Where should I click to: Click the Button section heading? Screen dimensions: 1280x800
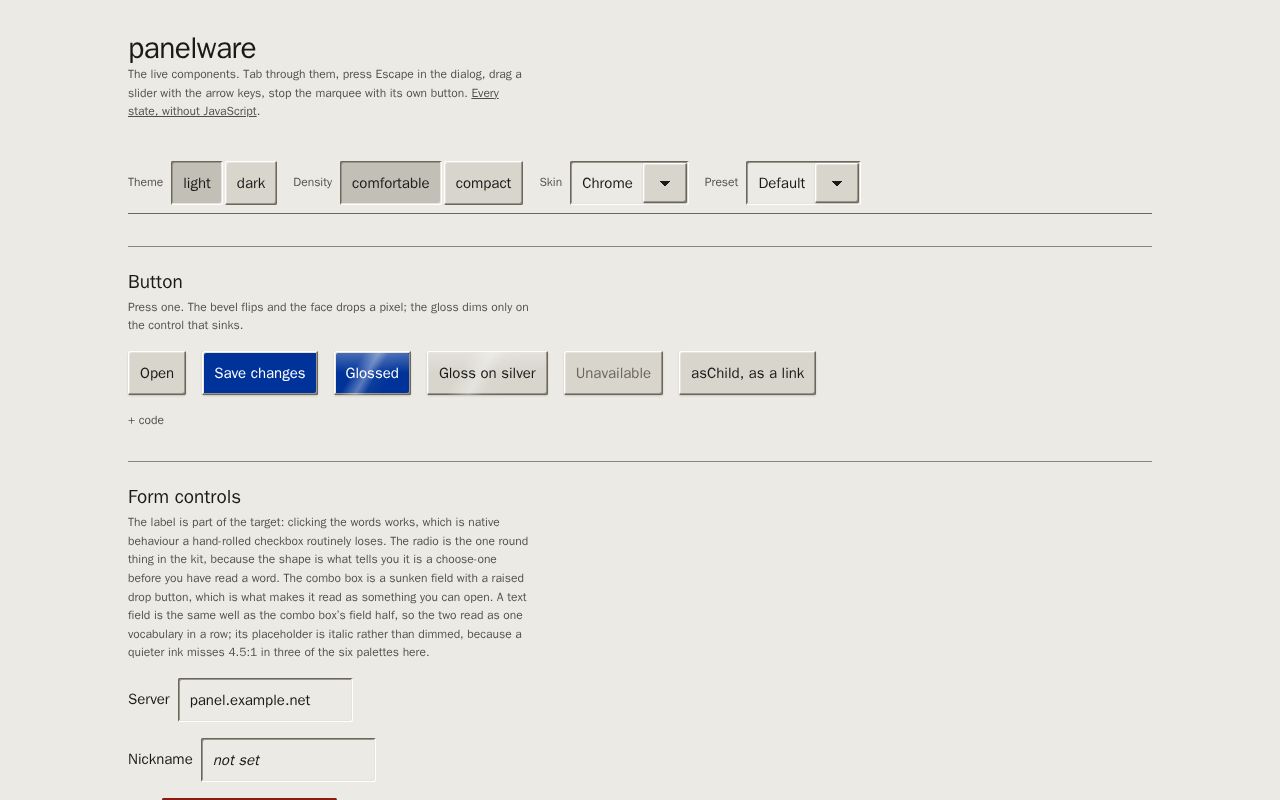point(155,282)
